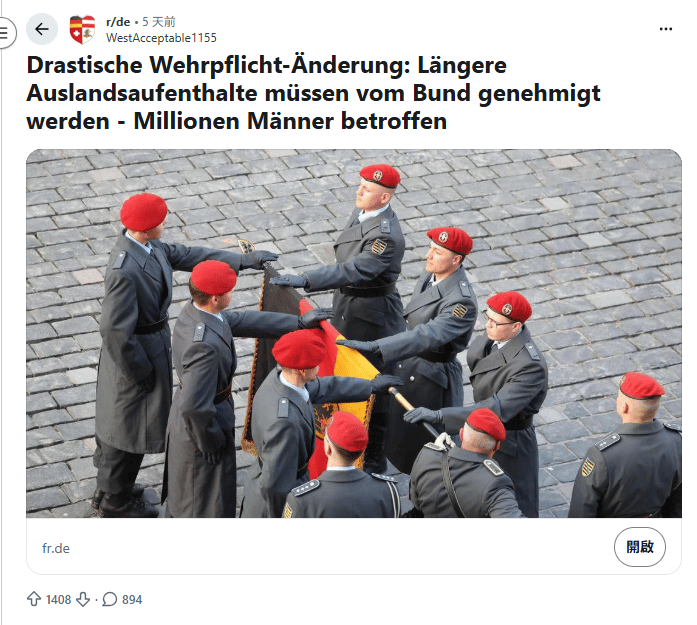This screenshot has width=697, height=625.
Task: Open user WestAcceptable1155 profile
Action: click(x=161, y=38)
